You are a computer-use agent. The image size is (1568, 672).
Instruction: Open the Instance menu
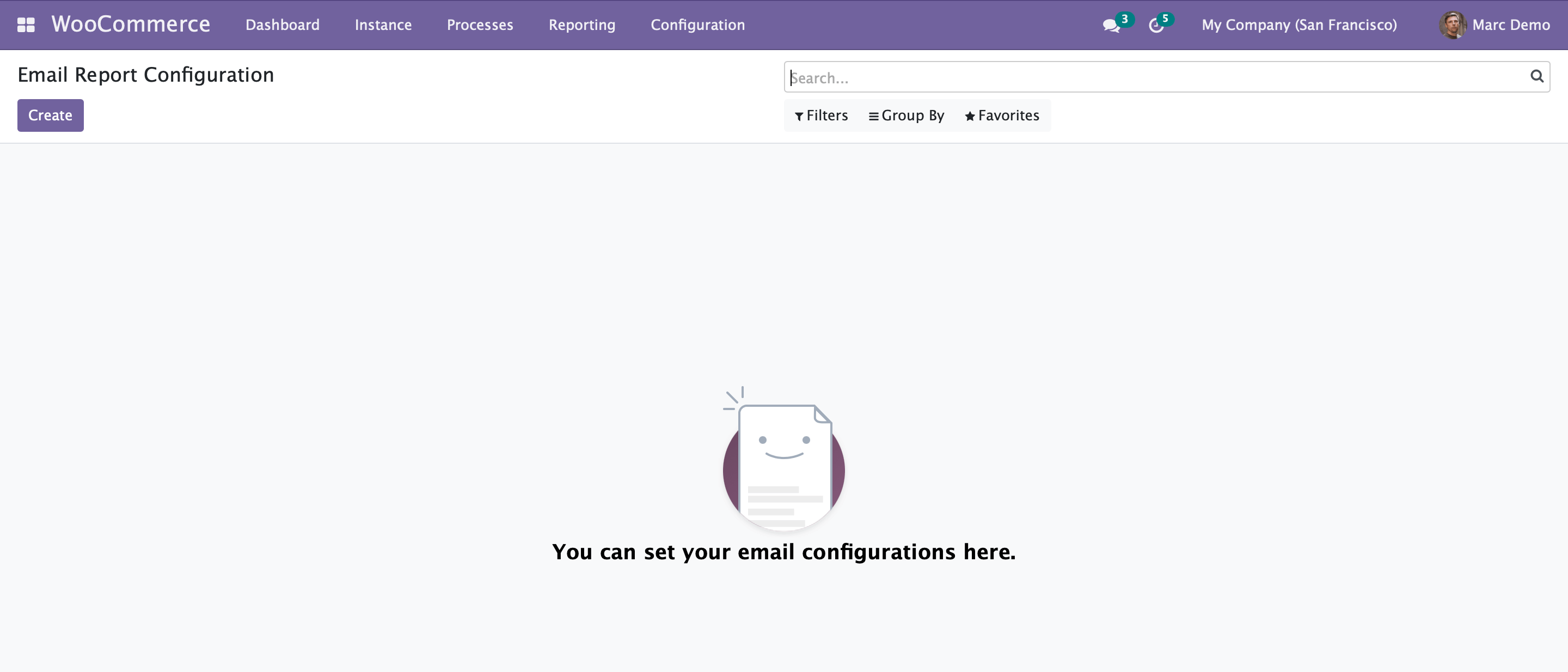click(383, 25)
